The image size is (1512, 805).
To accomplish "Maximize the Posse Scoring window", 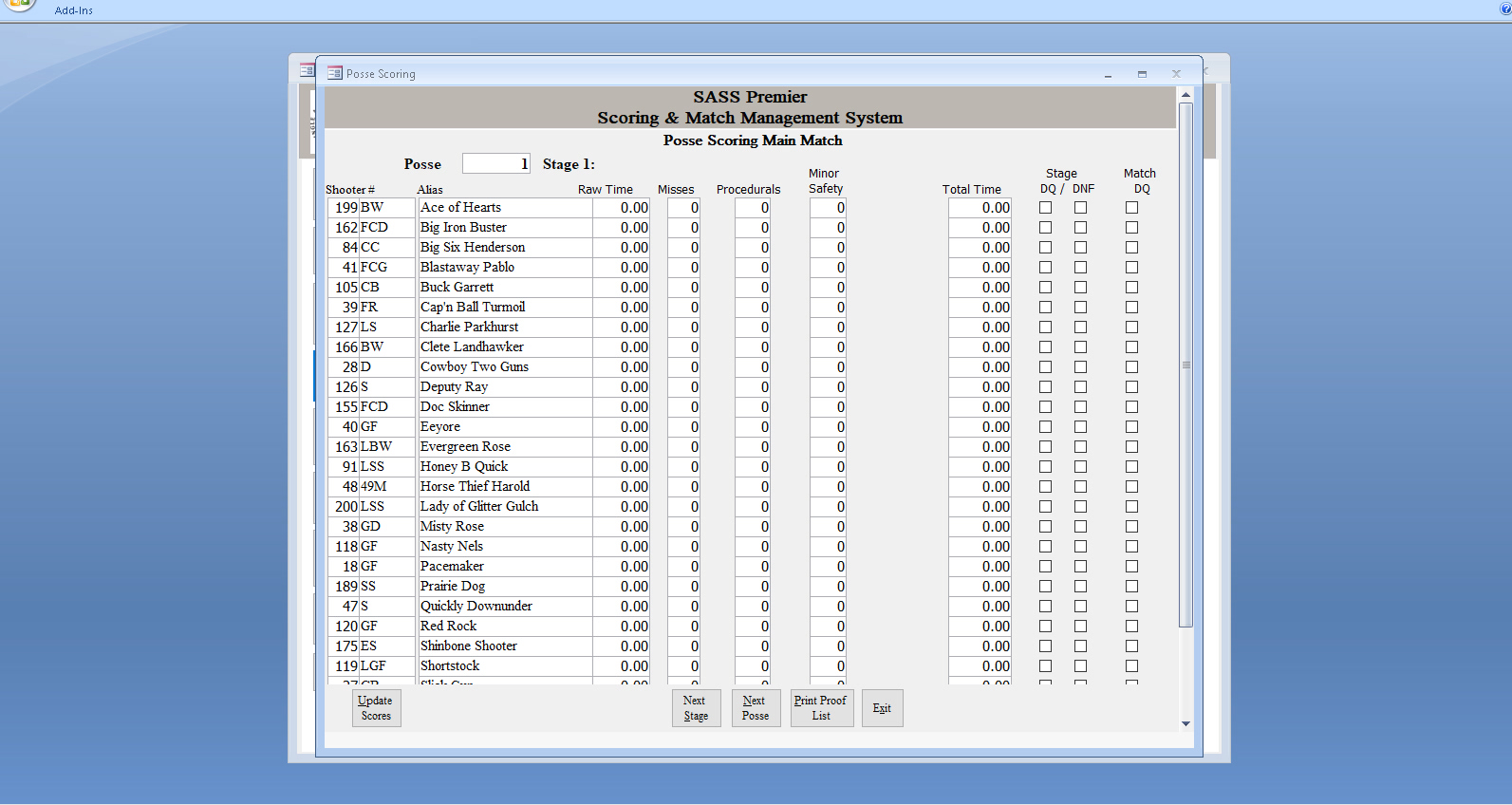I will tap(1142, 74).
